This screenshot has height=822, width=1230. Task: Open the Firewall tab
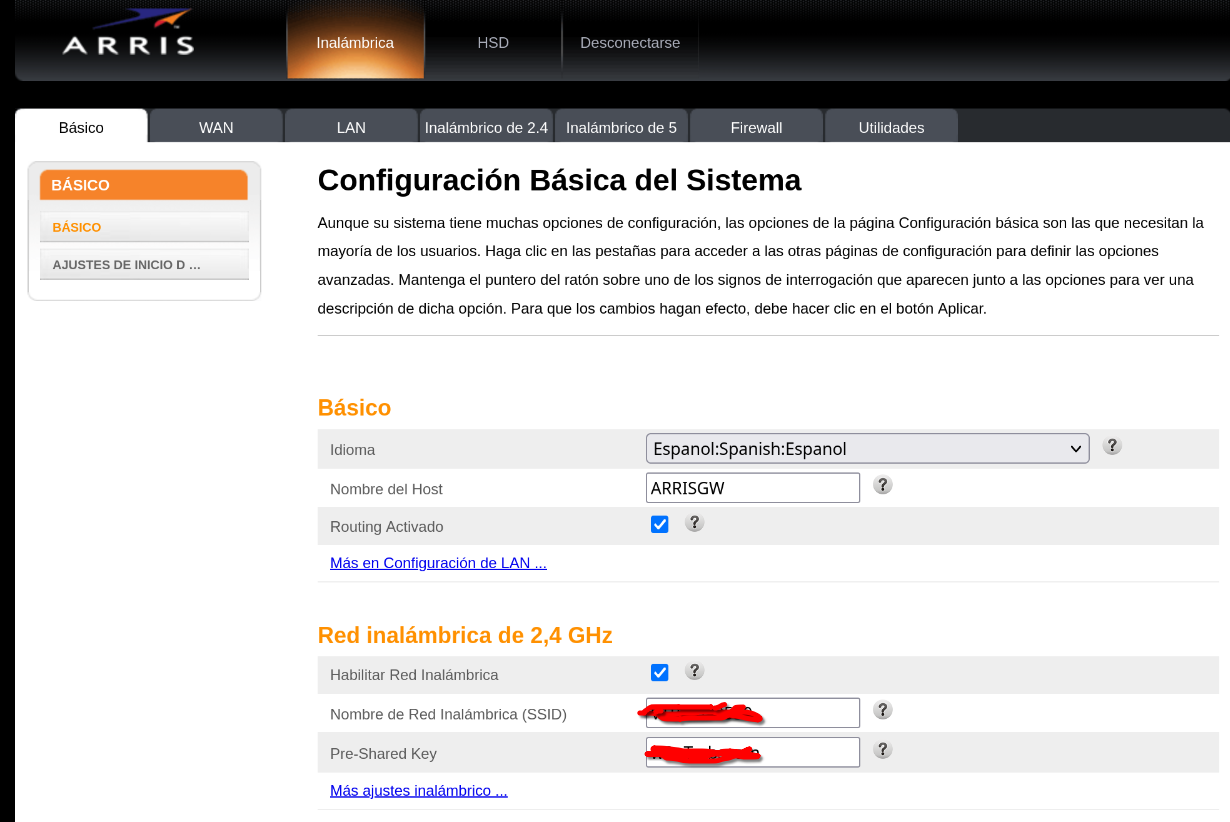(x=756, y=127)
